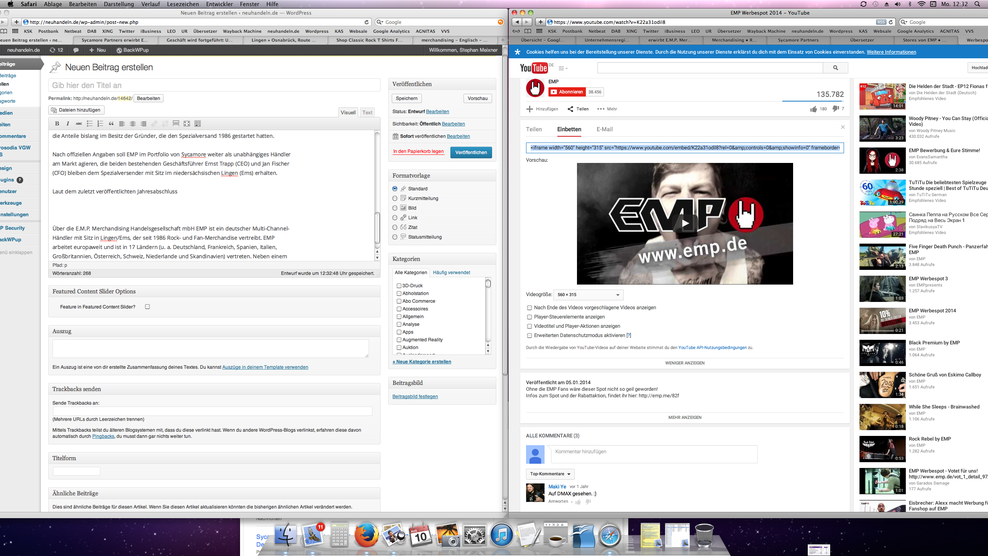Enable erweiterten Datenschutzmodus option
The height and width of the screenshot is (556, 988).
coord(529,335)
